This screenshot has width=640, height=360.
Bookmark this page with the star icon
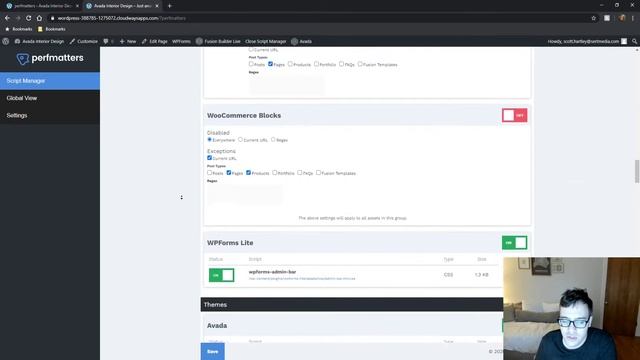(x=593, y=18)
